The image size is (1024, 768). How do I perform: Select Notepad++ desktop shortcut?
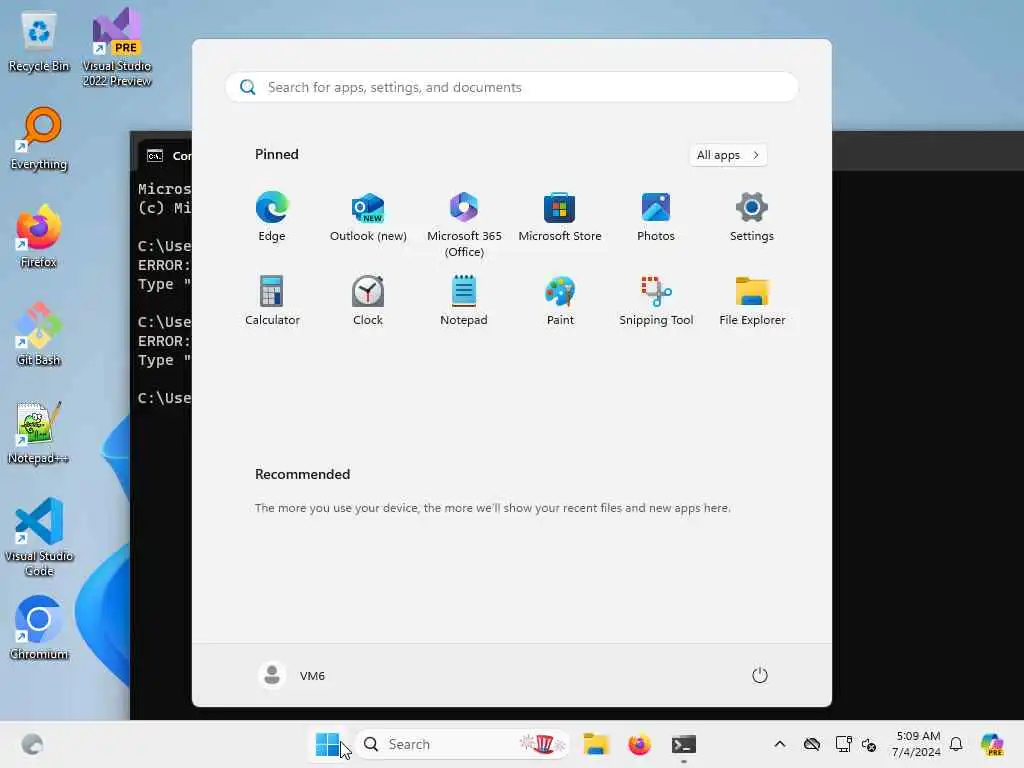click(39, 432)
